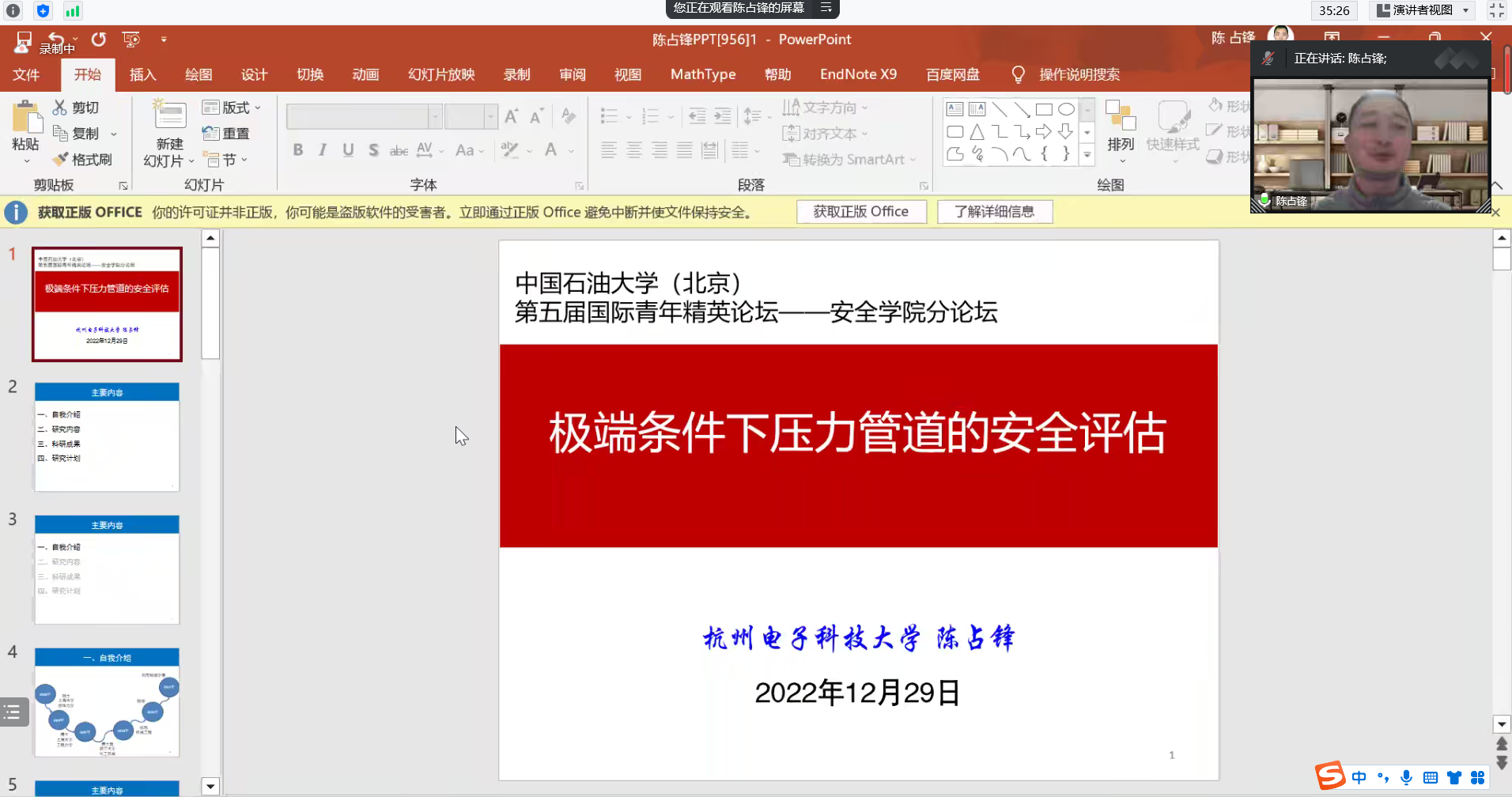This screenshot has height=797, width=1512.
Task: Select slide 2 thumbnail in slide panel
Action: coord(107,436)
